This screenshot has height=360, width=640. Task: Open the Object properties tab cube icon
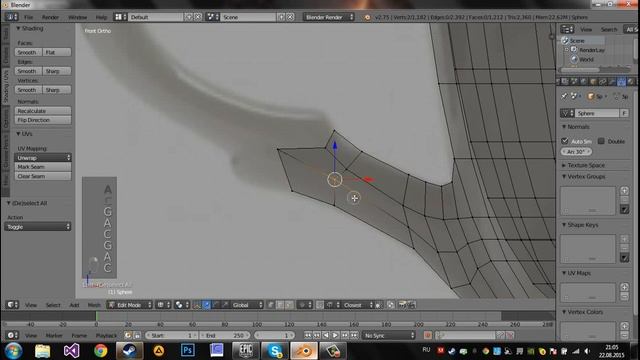593,82
